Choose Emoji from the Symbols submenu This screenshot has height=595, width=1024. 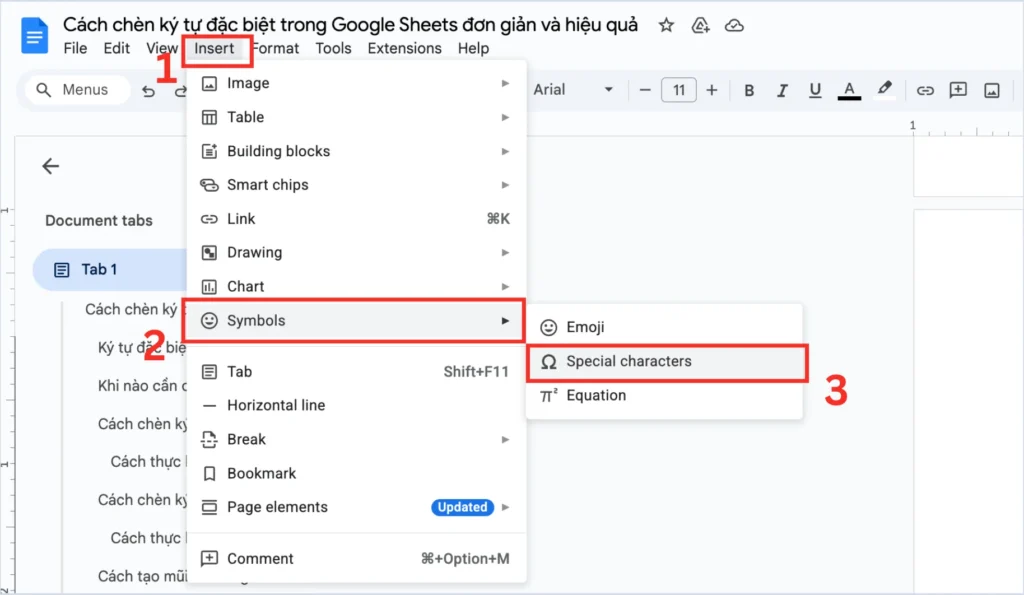pyautogui.click(x=665, y=327)
